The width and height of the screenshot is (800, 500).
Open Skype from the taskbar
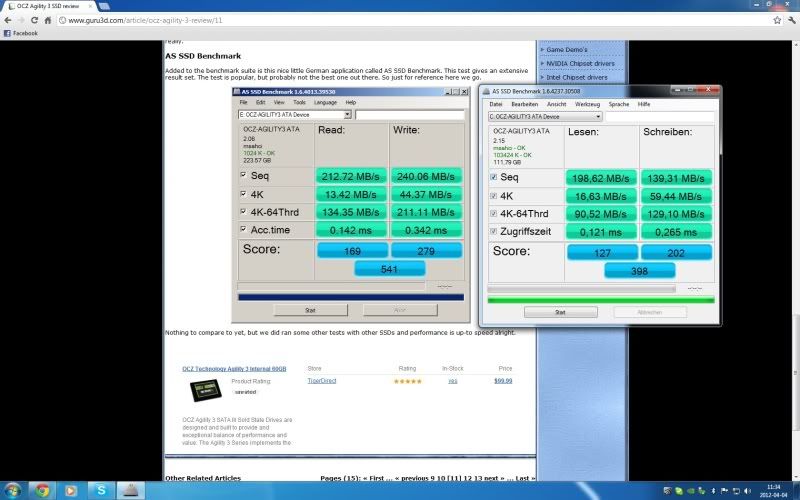101,490
